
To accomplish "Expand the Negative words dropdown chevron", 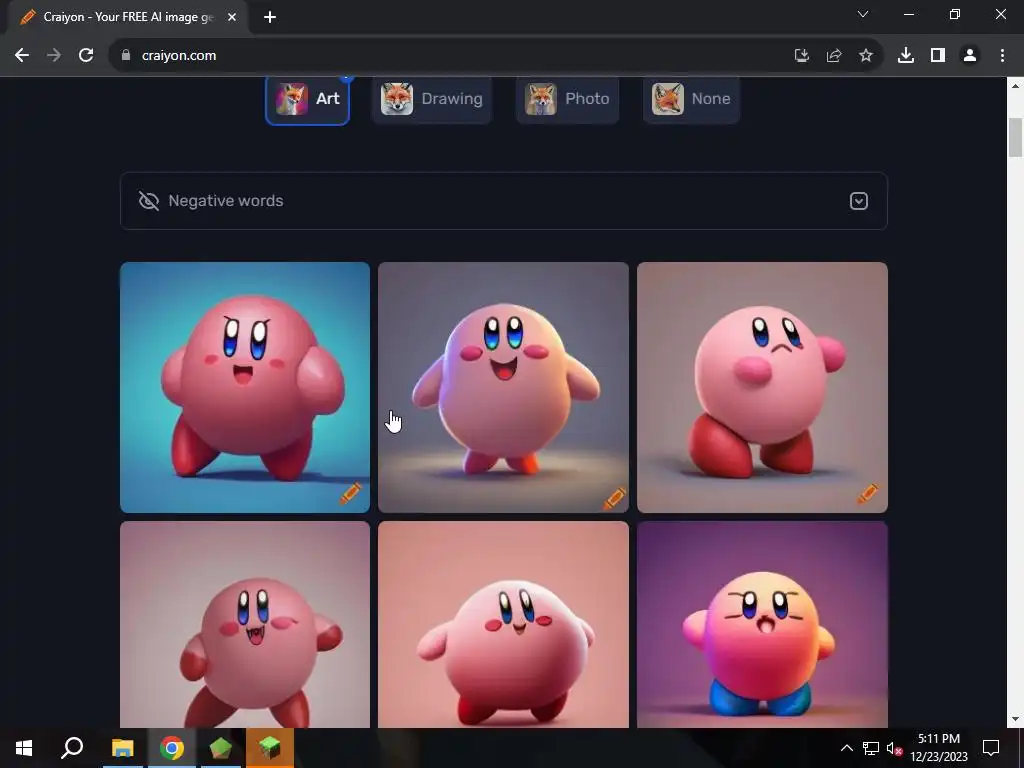I will coord(859,201).
